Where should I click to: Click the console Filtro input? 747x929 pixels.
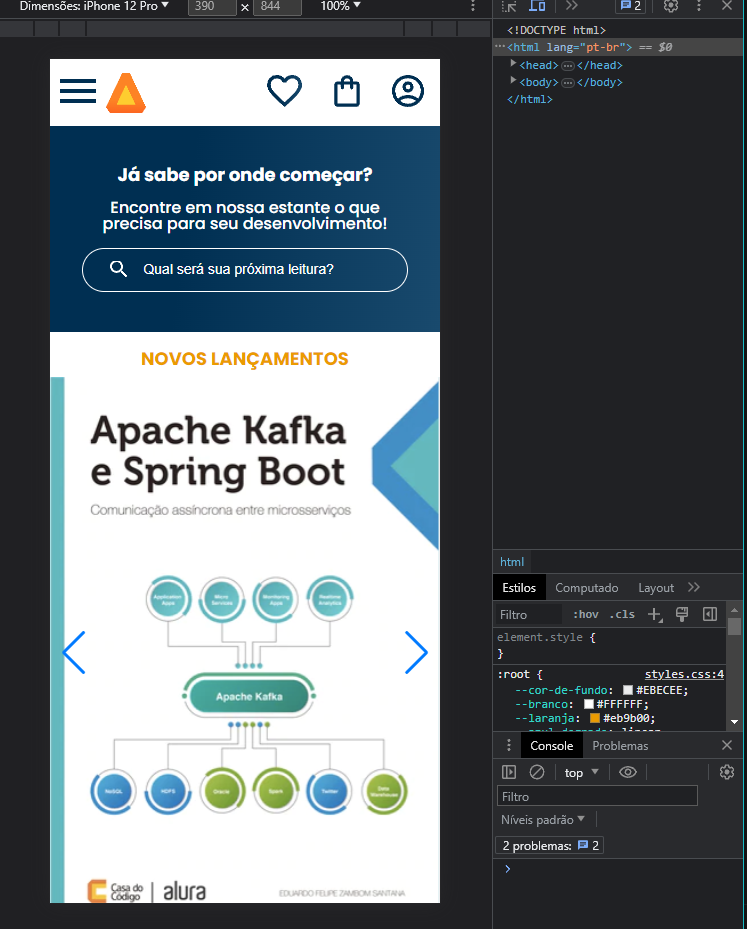tap(597, 796)
